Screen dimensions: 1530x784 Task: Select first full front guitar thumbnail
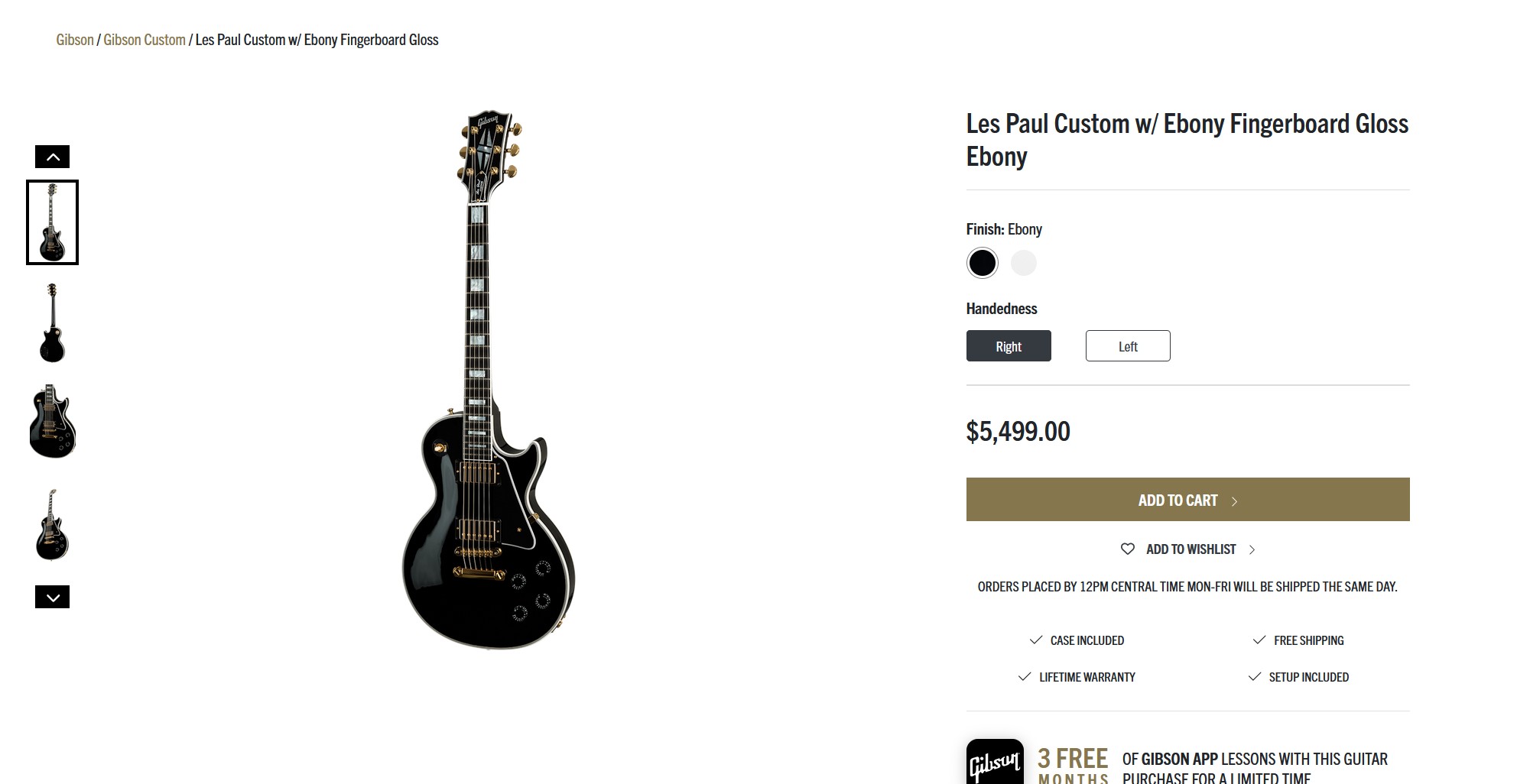(x=52, y=222)
